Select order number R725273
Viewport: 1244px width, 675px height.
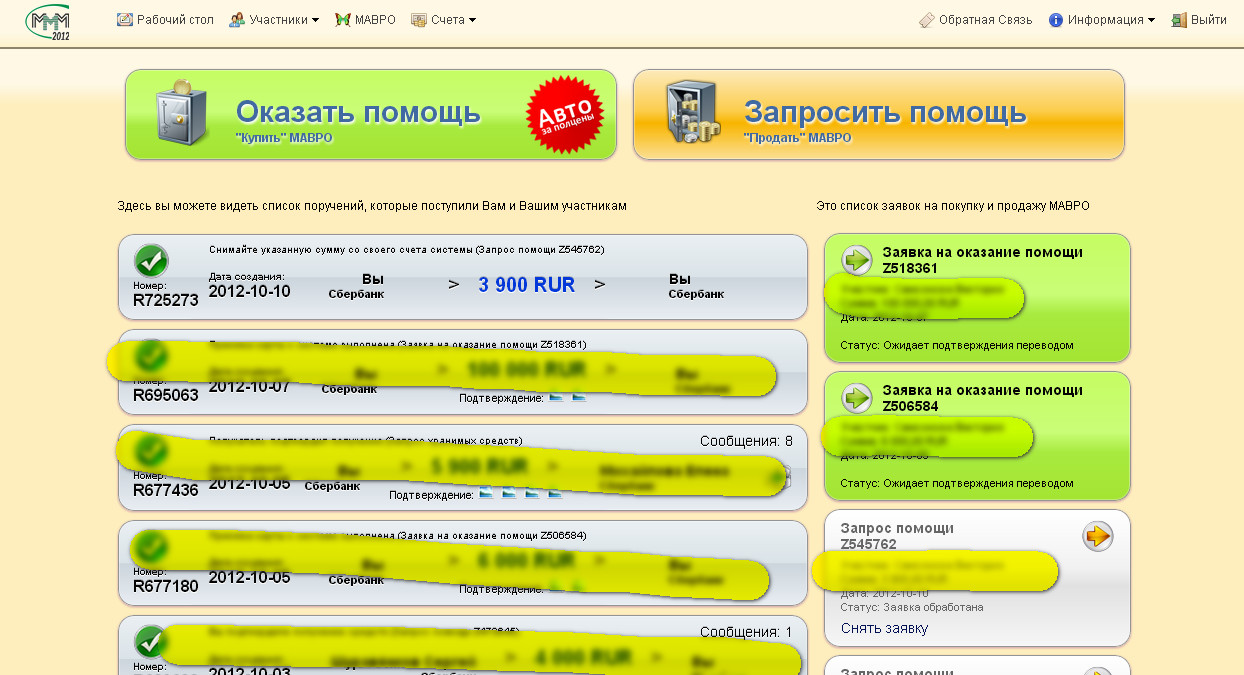[166, 299]
